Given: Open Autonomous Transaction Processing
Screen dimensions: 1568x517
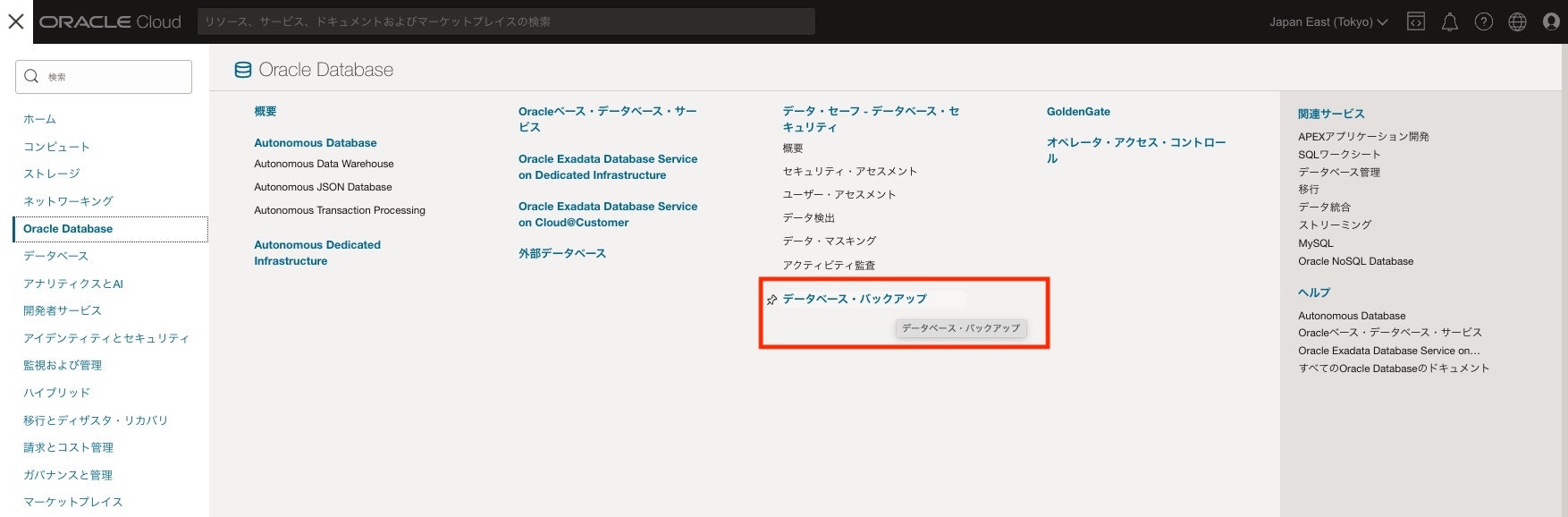Looking at the screenshot, I should point(340,210).
